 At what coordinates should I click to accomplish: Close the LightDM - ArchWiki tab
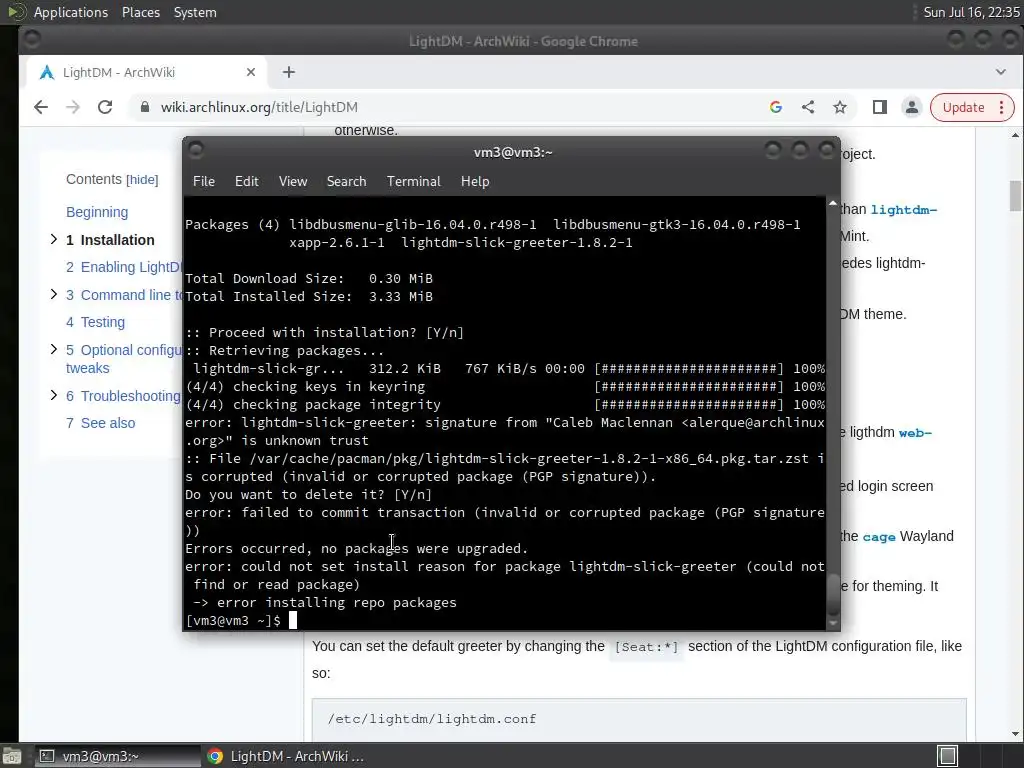pos(251,72)
